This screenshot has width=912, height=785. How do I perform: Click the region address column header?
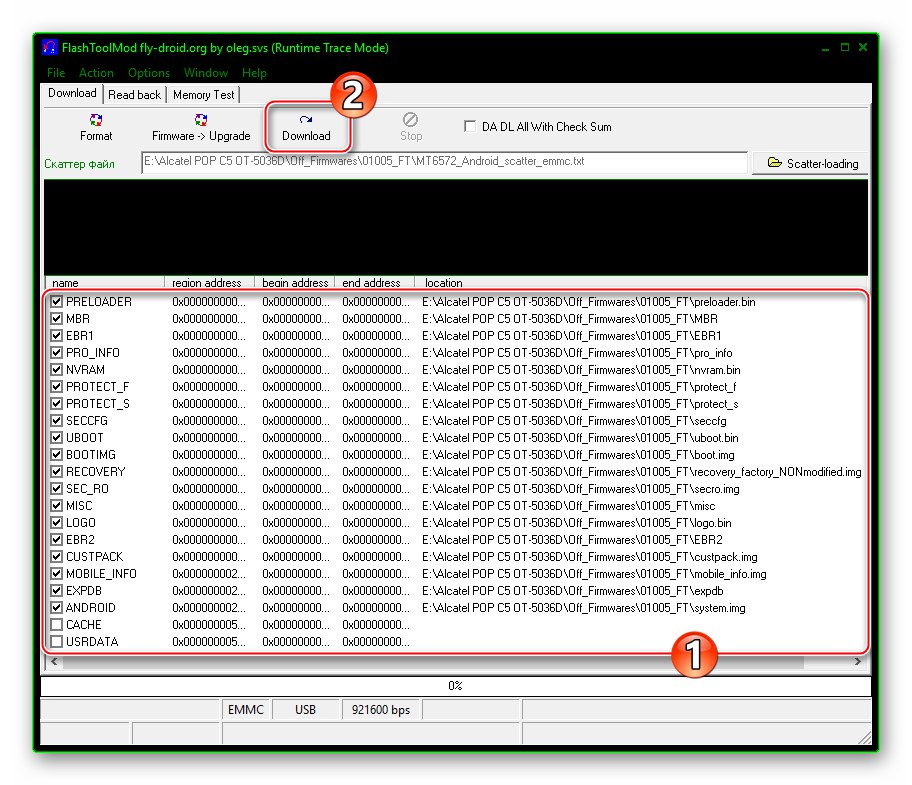pos(209,283)
